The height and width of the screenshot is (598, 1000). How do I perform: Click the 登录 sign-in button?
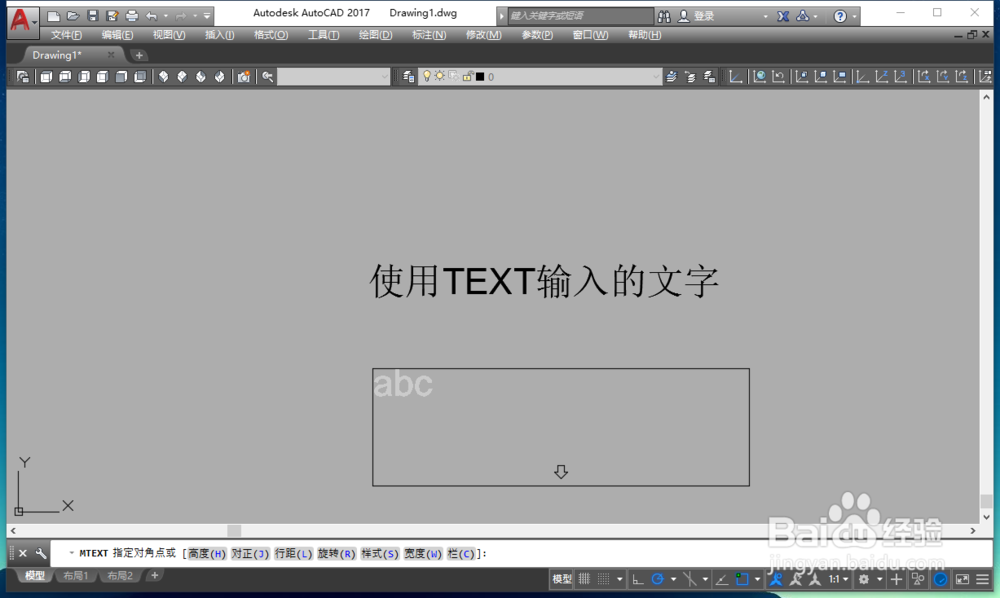(x=696, y=16)
